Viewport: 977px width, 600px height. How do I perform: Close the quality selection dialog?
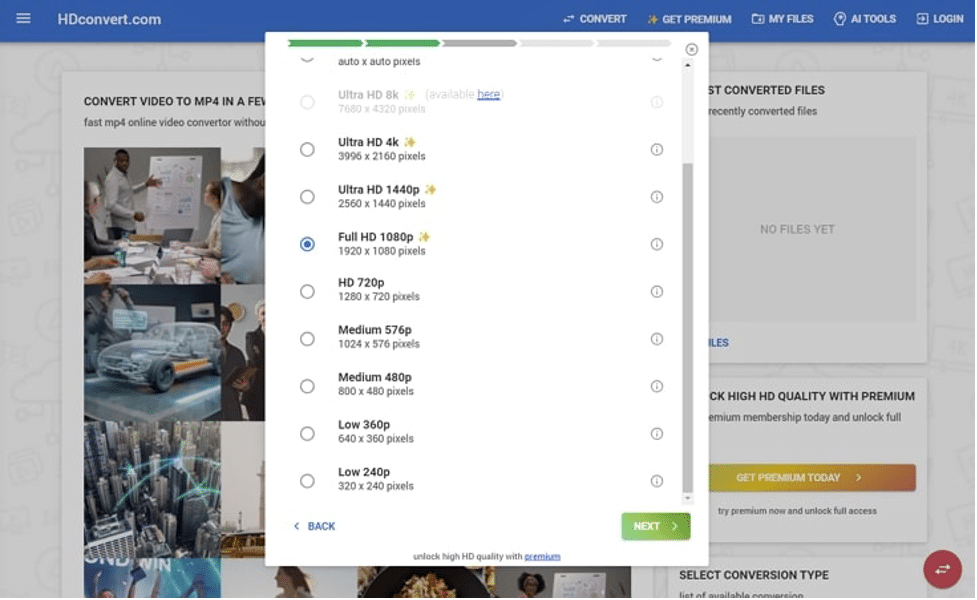(x=691, y=49)
